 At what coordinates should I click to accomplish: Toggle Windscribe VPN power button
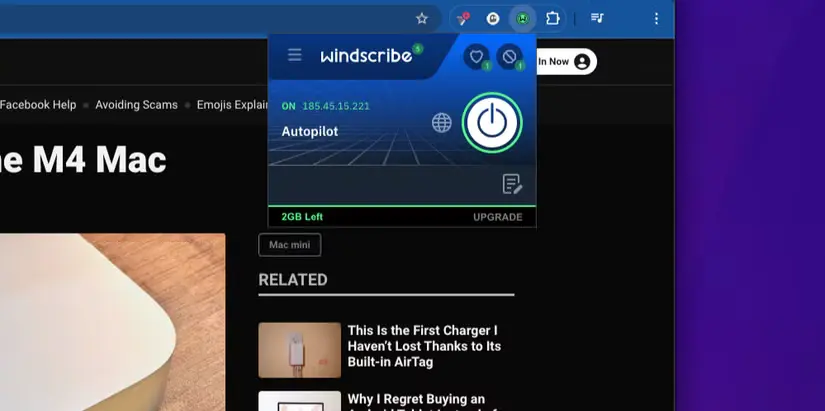click(492, 123)
